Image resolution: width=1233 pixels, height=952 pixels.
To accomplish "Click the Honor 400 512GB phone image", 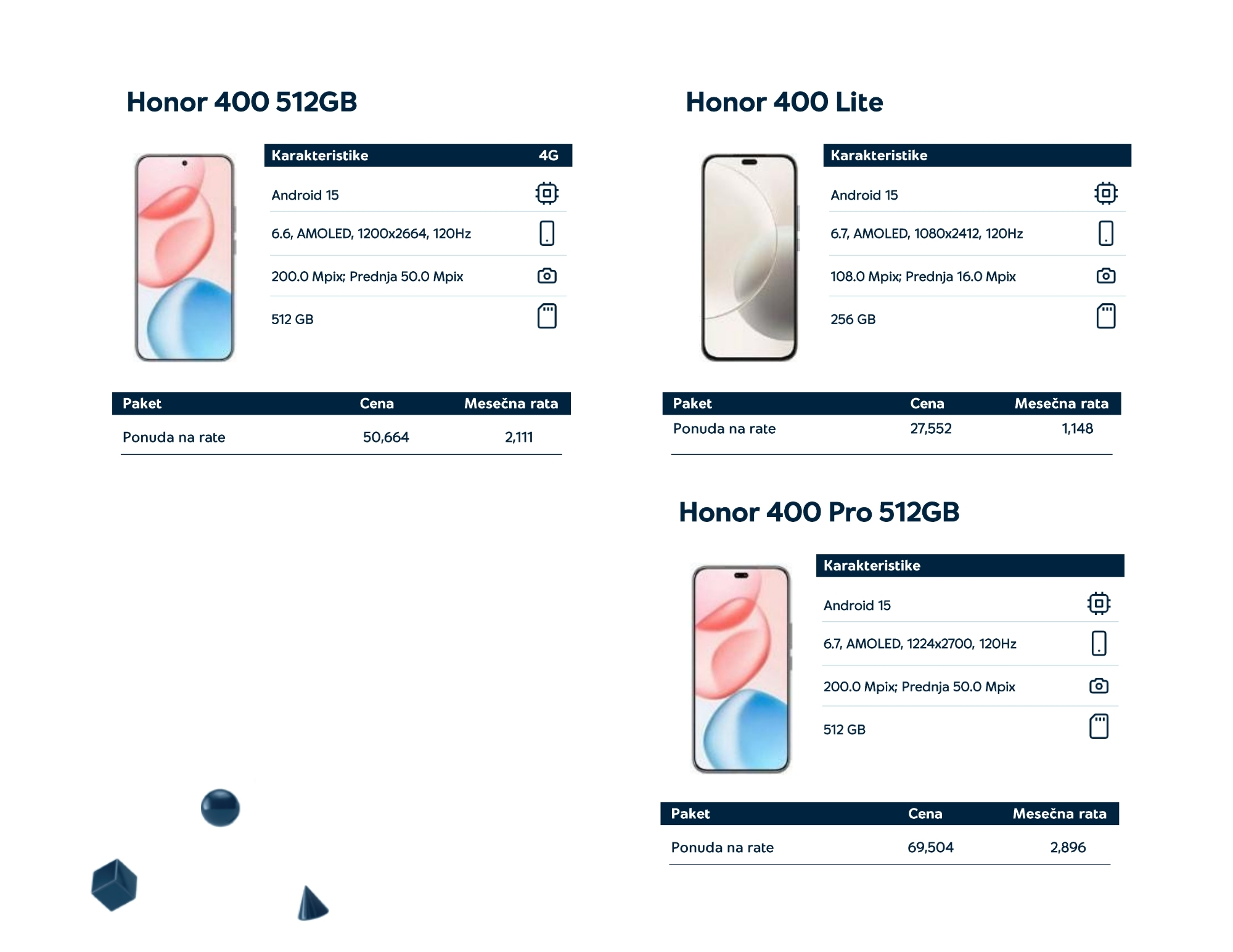I will [x=184, y=258].
